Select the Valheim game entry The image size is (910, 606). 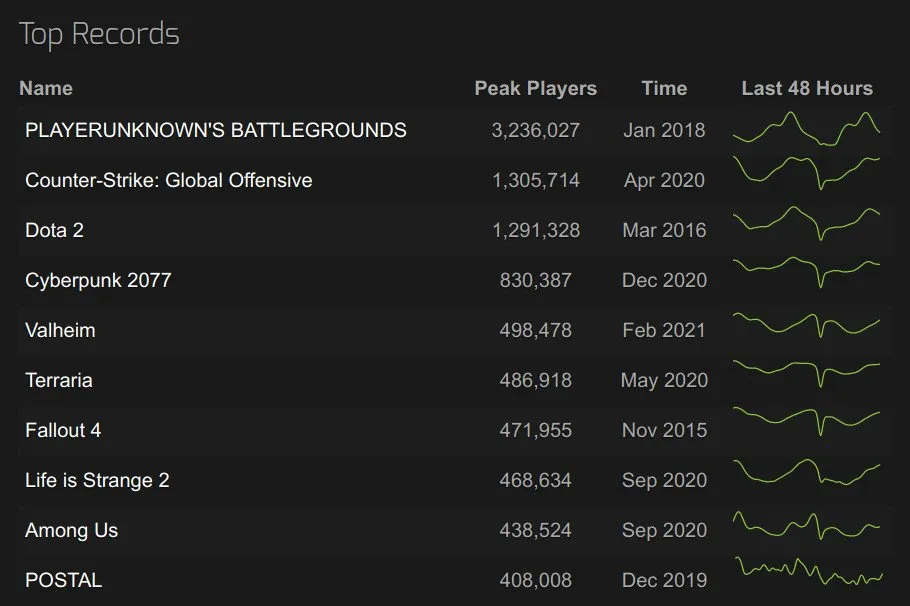60,330
